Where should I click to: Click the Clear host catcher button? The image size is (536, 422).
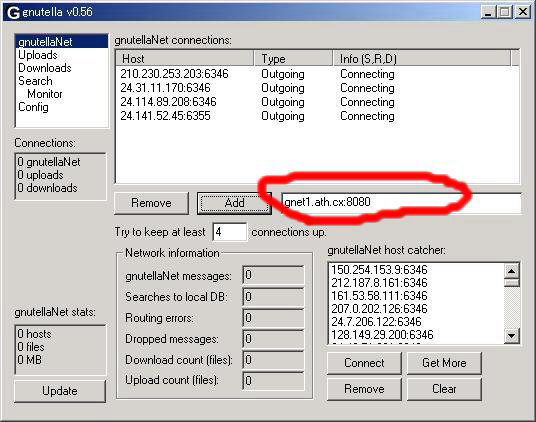click(x=444, y=389)
